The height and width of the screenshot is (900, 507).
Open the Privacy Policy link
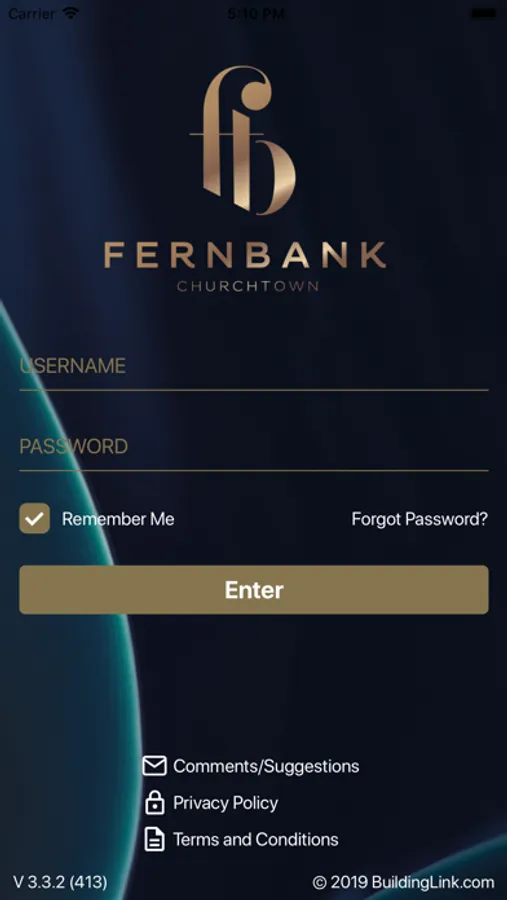[x=226, y=802]
